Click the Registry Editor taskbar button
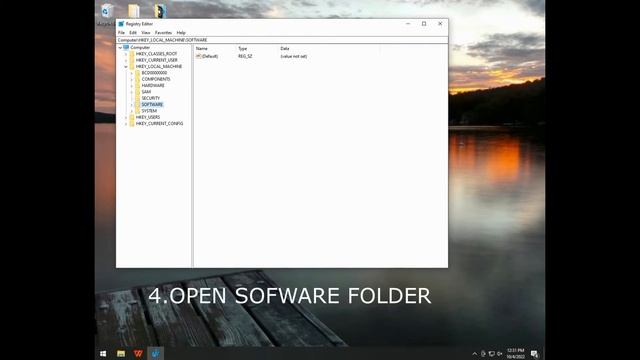This screenshot has height=360, width=640. point(156,353)
